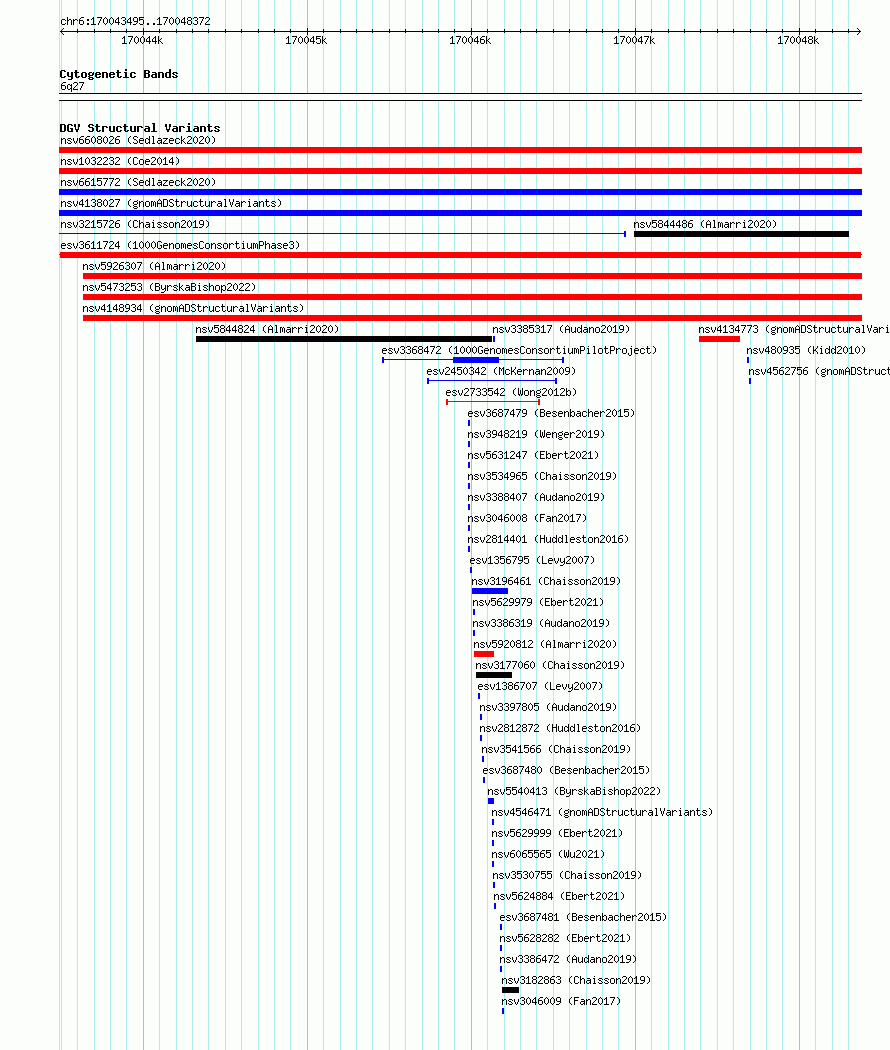Click esv3611724 (1000GenomesConsortiumPhase3) label
890x1050 pixels.
(x=179, y=245)
